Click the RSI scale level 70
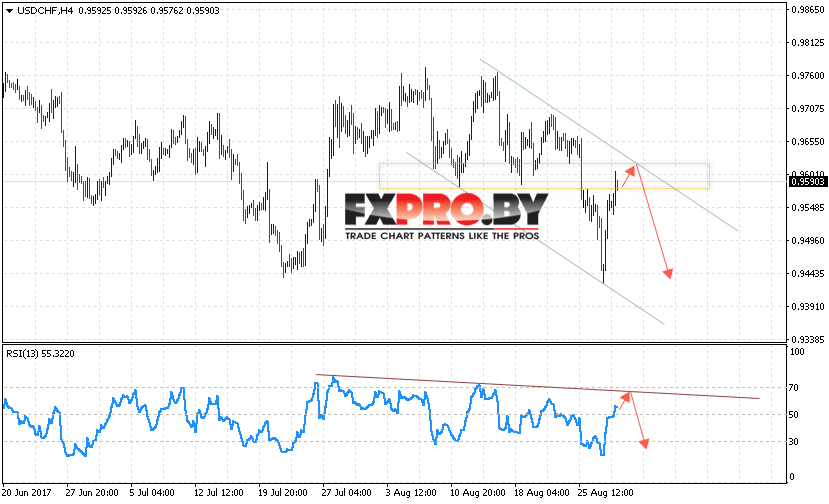829x504 pixels. coord(793,388)
